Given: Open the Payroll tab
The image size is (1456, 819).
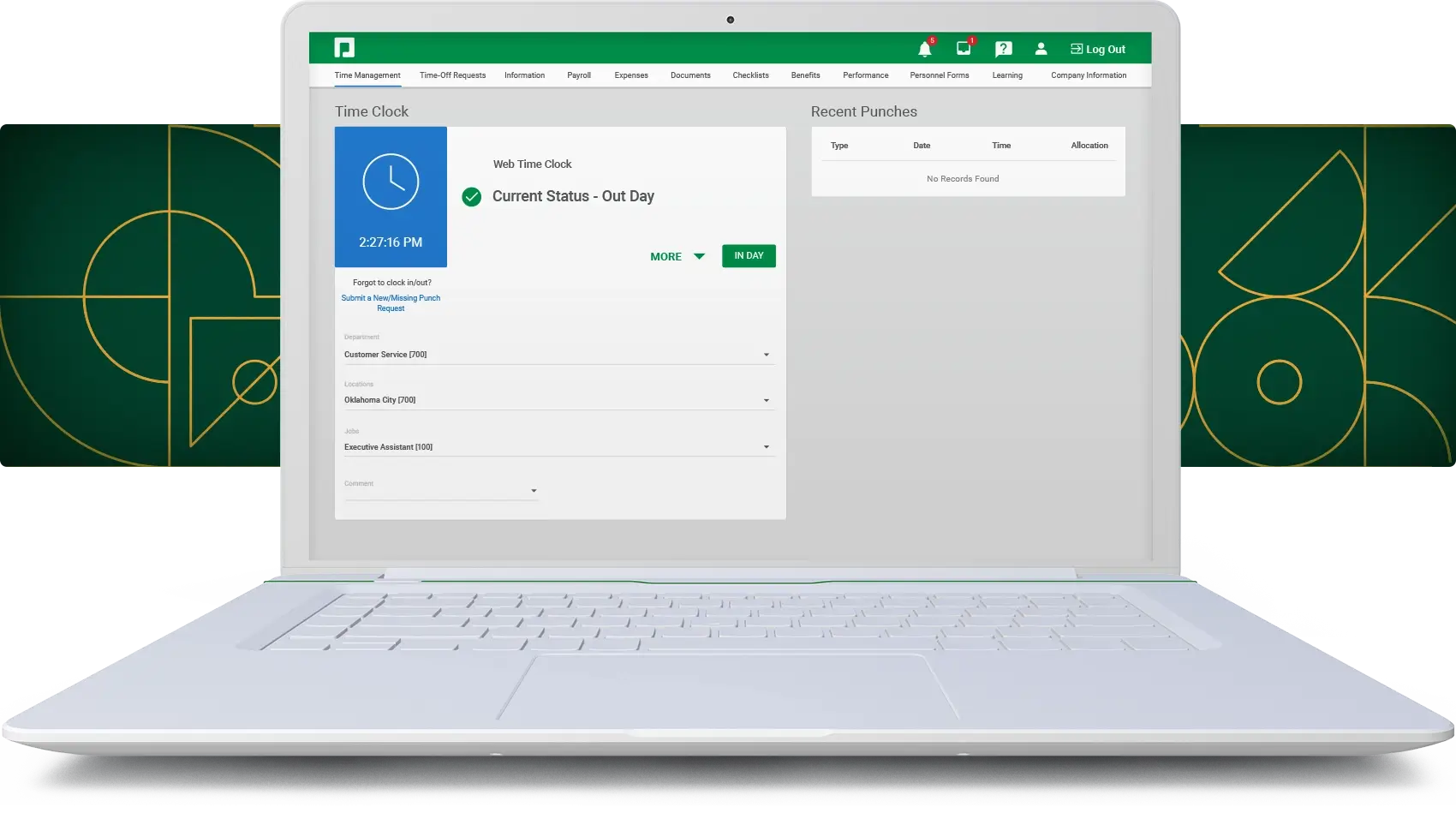Looking at the screenshot, I should pos(579,75).
